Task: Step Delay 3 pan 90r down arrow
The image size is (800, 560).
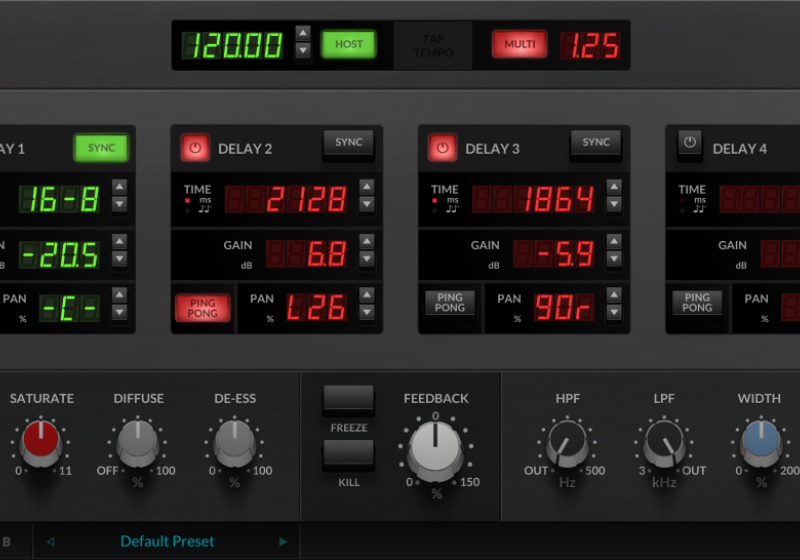Action: (x=614, y=312)
